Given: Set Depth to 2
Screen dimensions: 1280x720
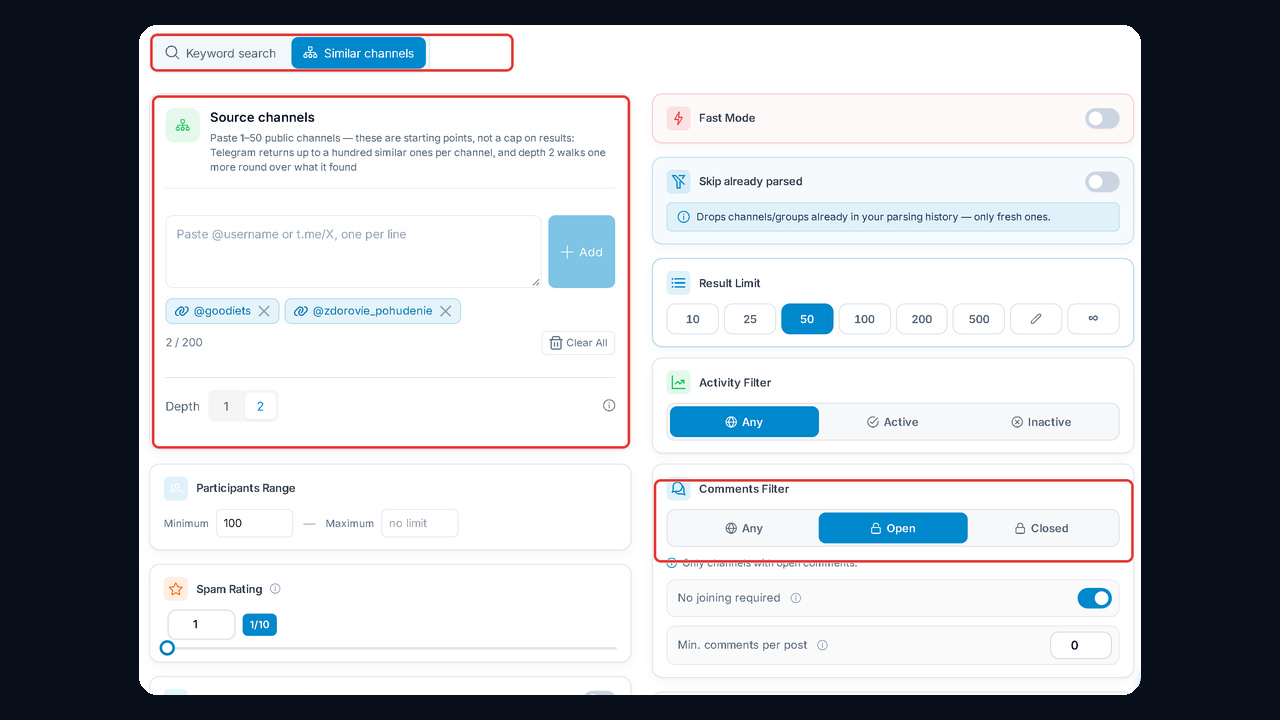Looking at the screenshot, I should click(260, 406).
